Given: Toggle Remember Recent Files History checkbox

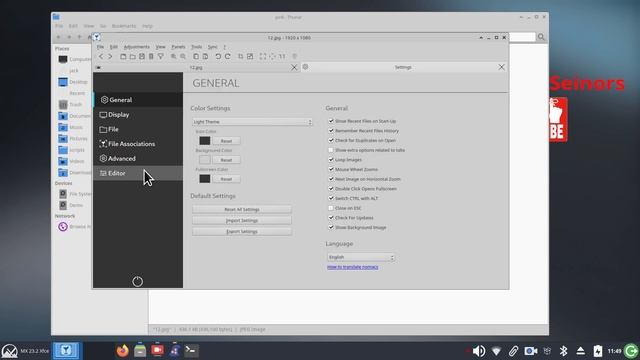Looking at the screenshot, I should tap(331, 131).
